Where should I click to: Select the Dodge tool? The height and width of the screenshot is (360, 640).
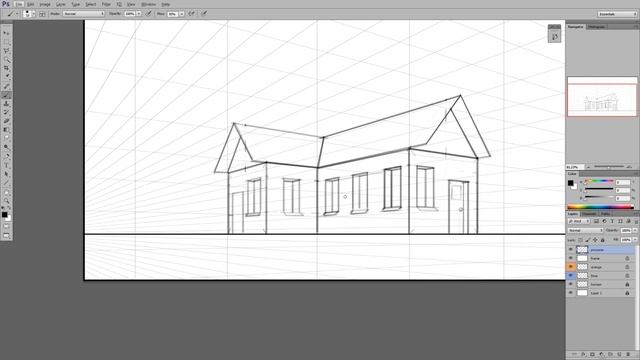pyautogui.click(x=6, y=147)
